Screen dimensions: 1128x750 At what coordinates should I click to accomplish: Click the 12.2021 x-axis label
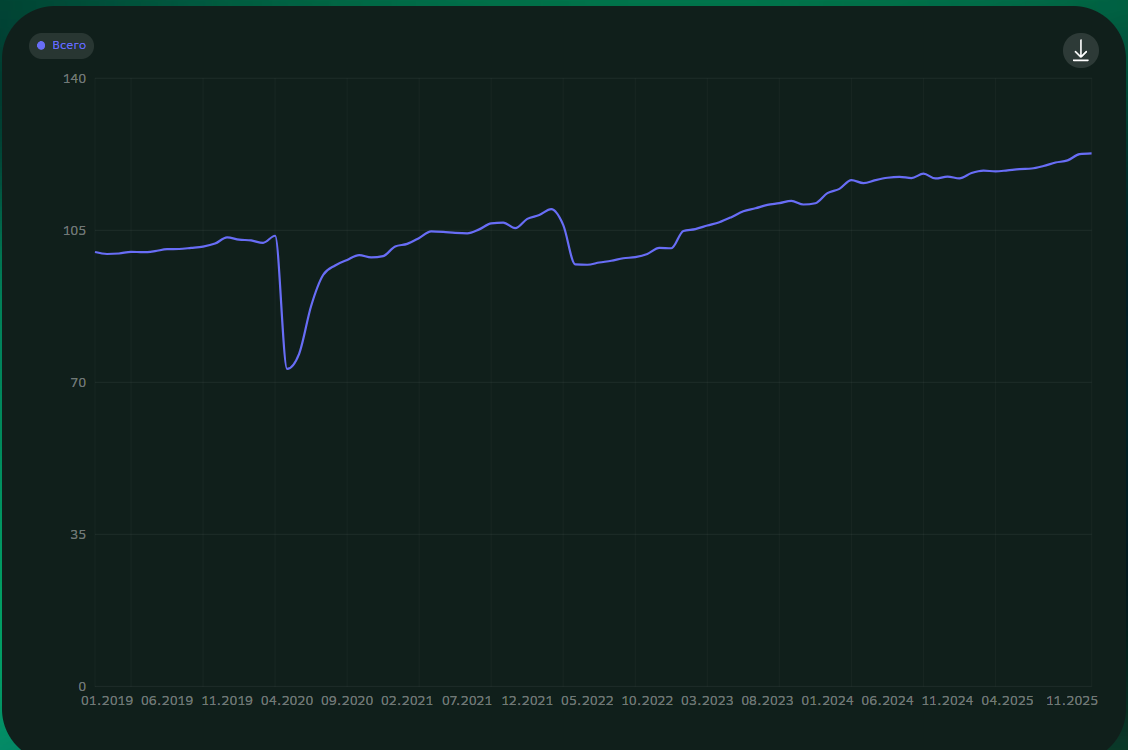(527, 700)
